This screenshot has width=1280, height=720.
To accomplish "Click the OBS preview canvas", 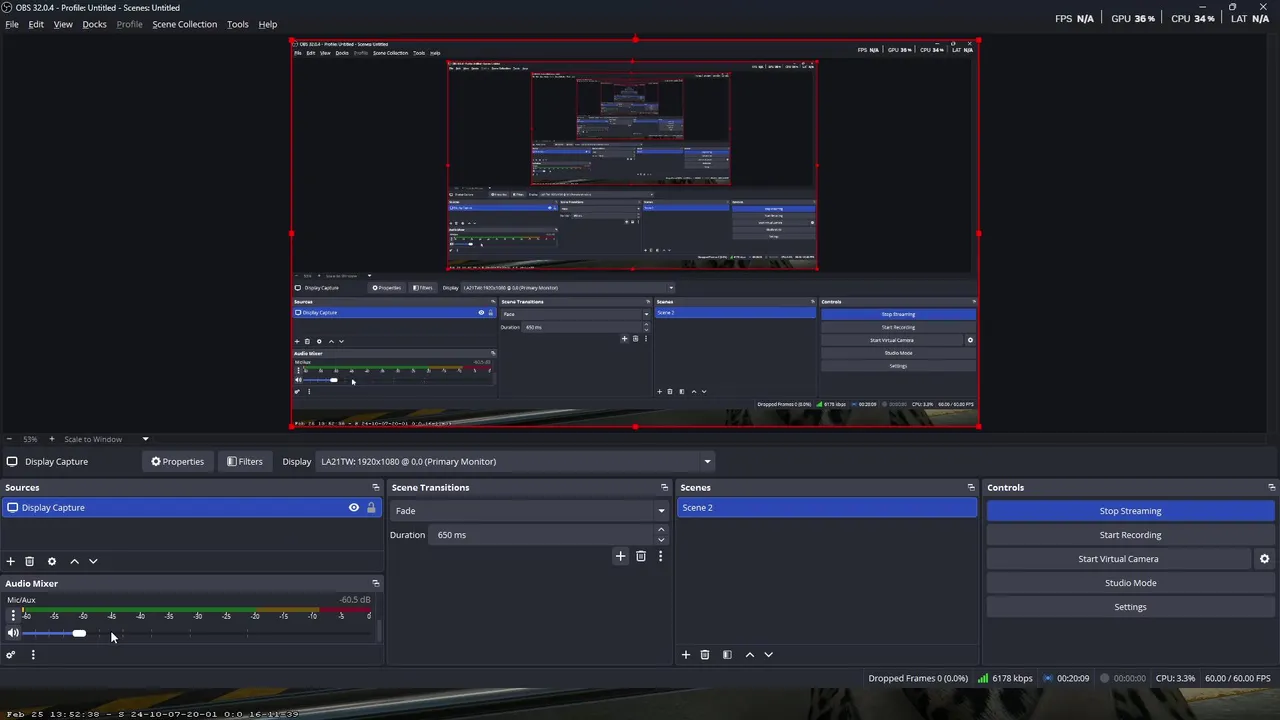I will click(x=635, y=234).
